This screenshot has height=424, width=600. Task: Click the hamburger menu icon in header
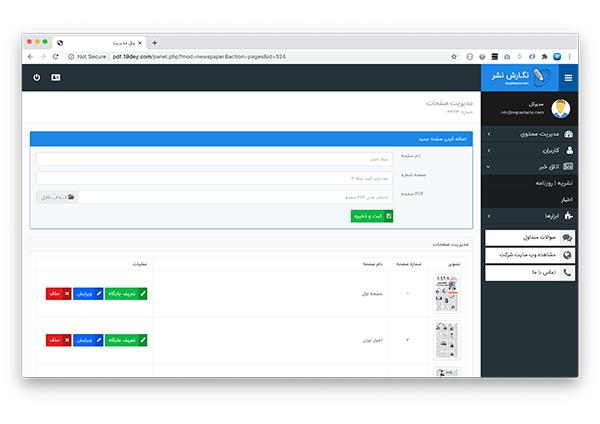click(568, 77)
